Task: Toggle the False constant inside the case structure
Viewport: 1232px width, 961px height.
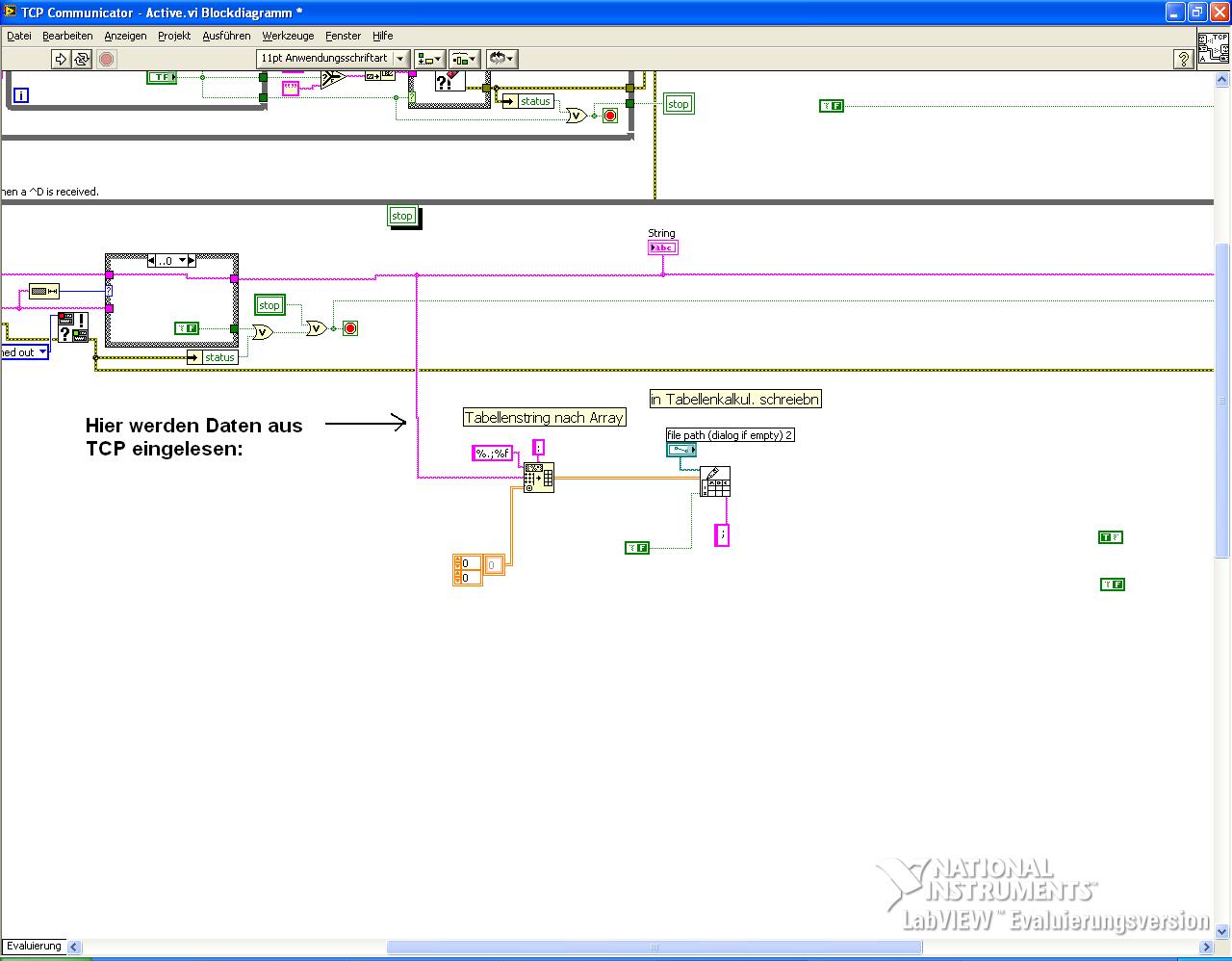Action: point(187,328)
